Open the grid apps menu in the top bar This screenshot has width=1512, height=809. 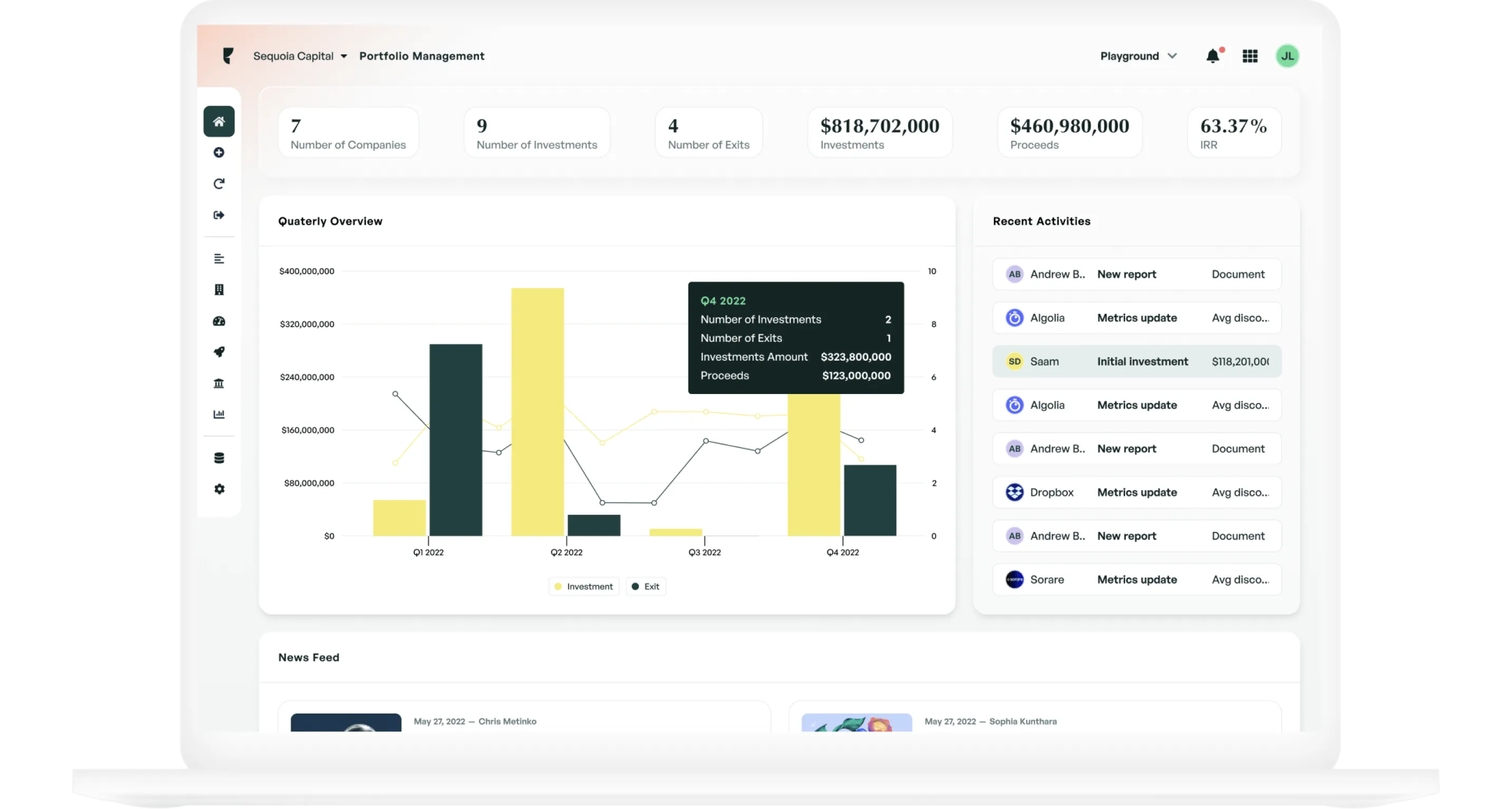[x=1250, y=56]
